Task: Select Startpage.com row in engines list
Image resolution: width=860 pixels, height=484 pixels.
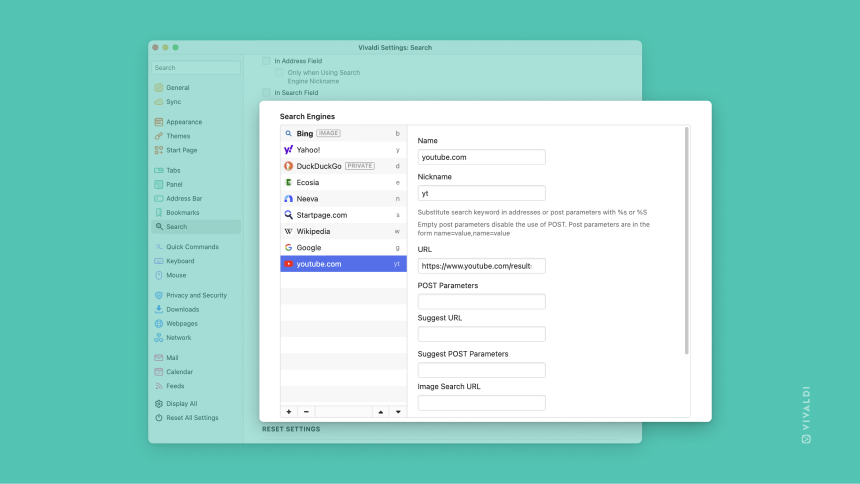Action: [x=343, y=215]
